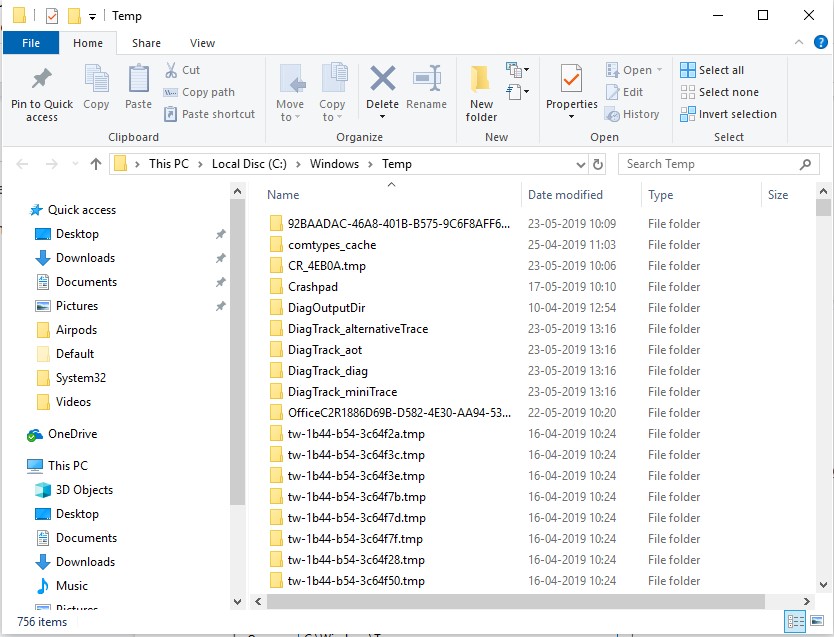
Task: Click Select all
Action: tap(712, 70)
